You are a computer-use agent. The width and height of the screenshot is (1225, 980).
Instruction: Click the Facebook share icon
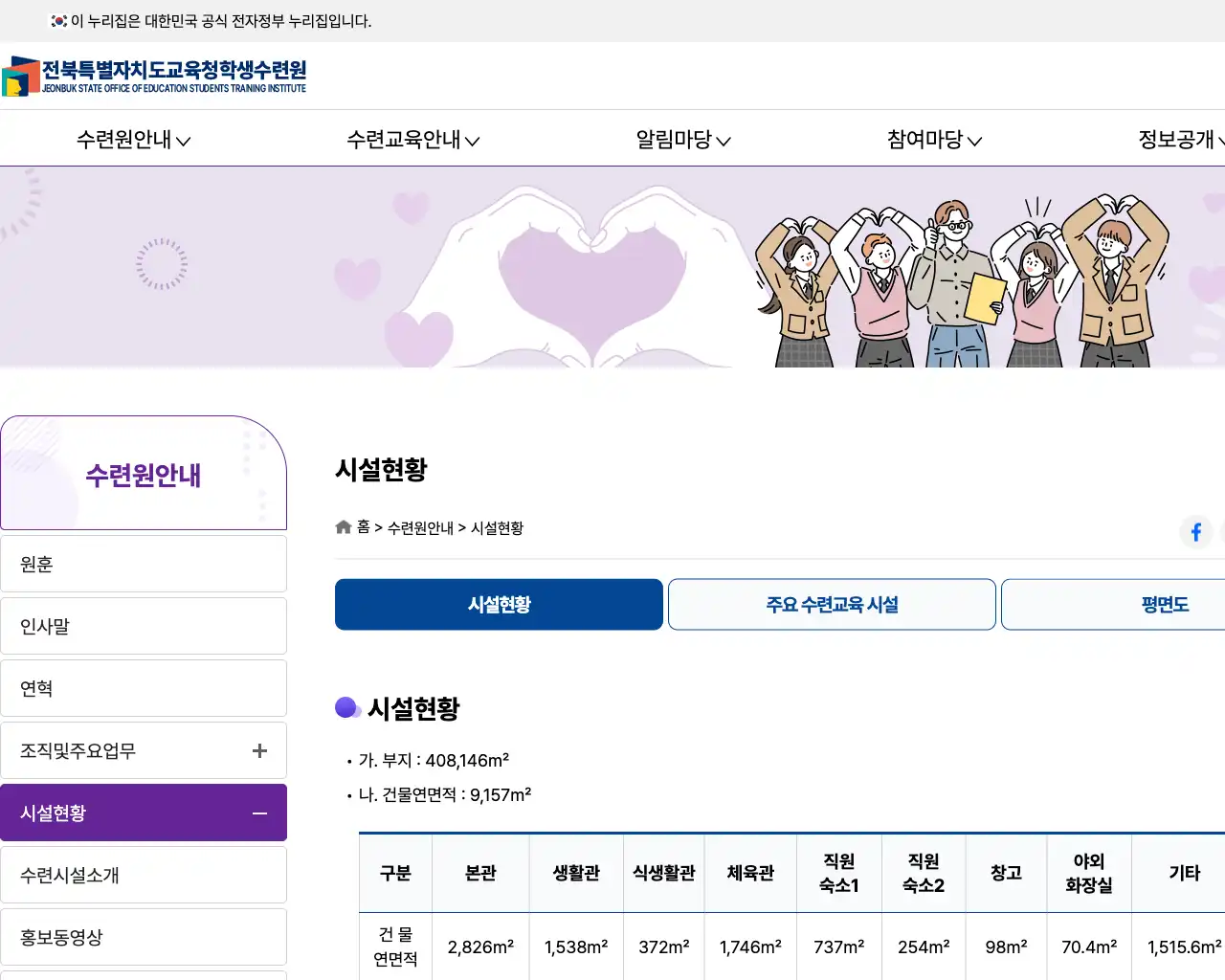[1195, 532]
